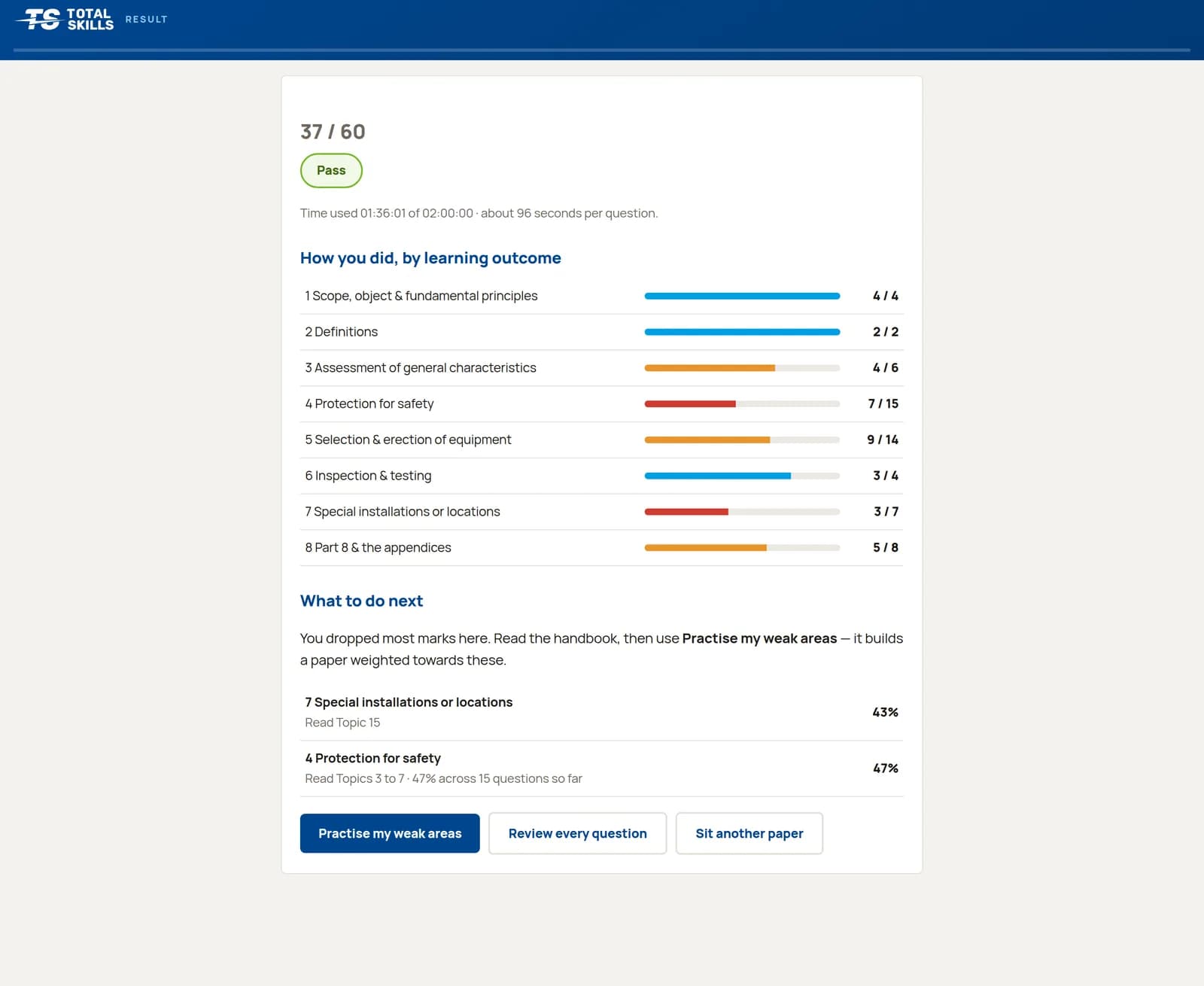This screenshot has height=986, width=1204.
Task: Click the 7 / 15 score value
Action: click(883, 404)
